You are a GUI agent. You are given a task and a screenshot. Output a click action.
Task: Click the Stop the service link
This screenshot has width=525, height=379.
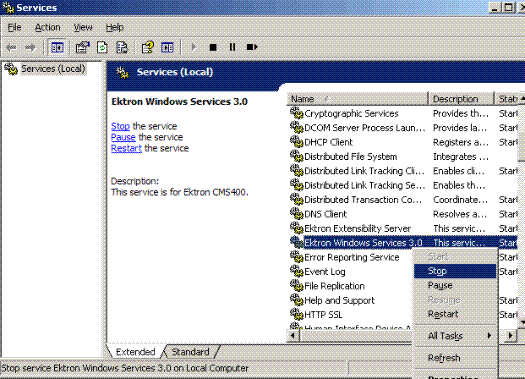(x=120, y=126)
